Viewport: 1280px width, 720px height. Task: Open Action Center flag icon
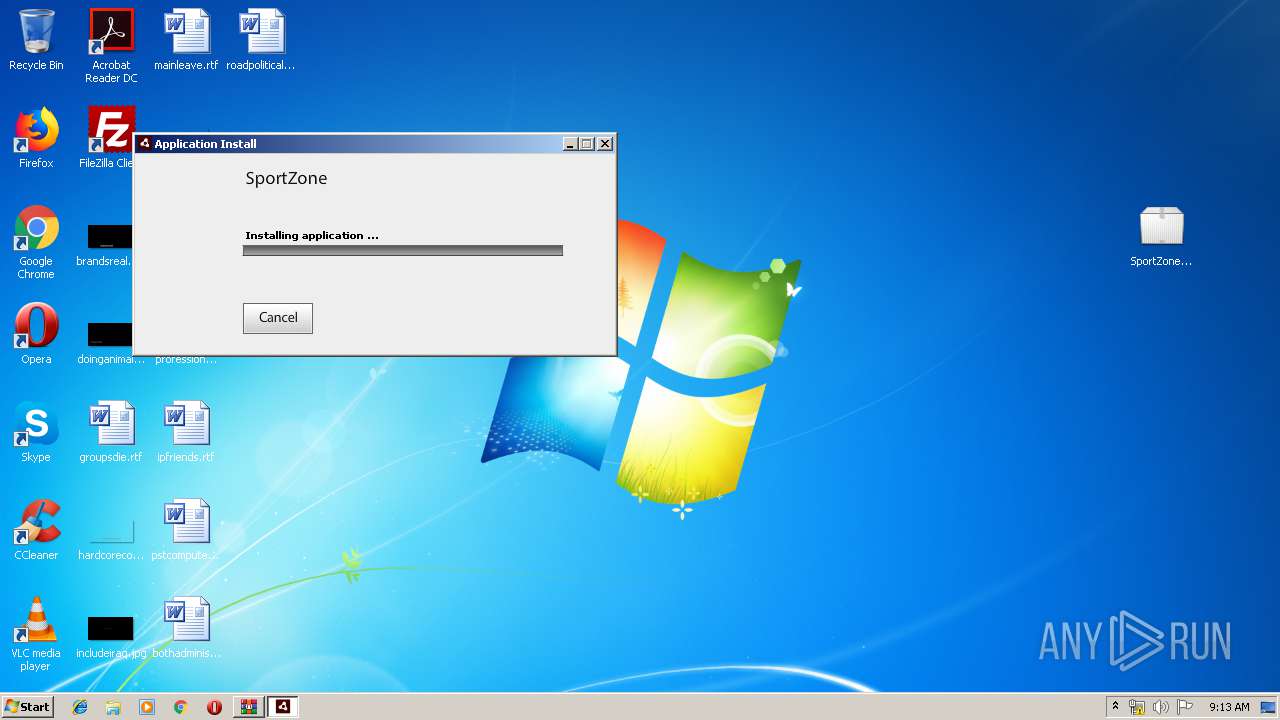click(x=1185, y=707)
